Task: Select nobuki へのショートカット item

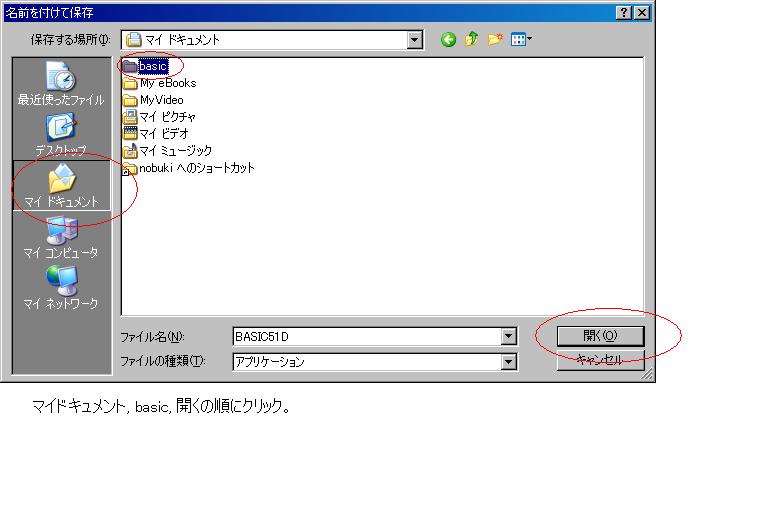Action: pyautogui.click(x=189, y=168)
